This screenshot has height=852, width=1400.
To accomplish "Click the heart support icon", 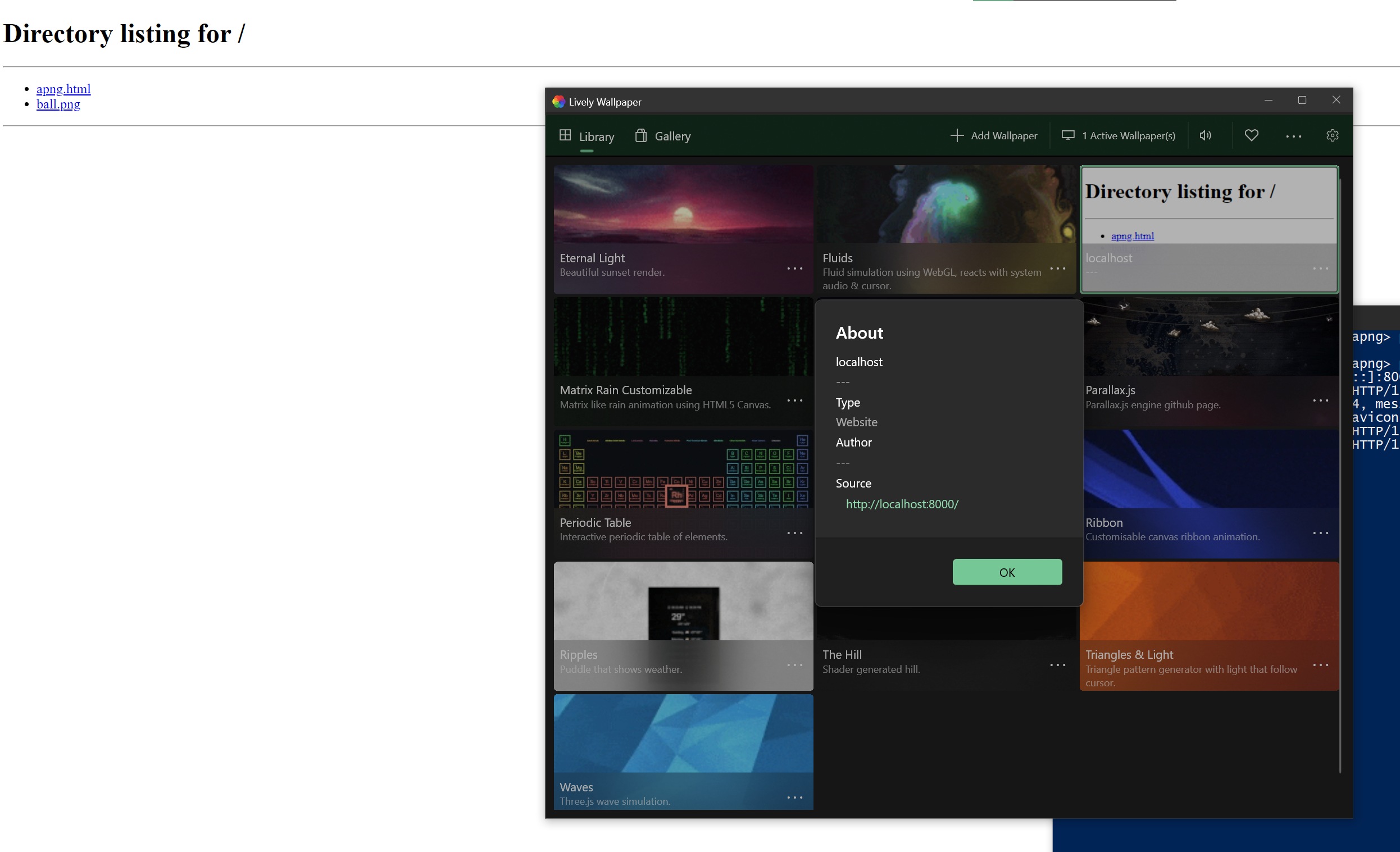I will pos(1251,136).
